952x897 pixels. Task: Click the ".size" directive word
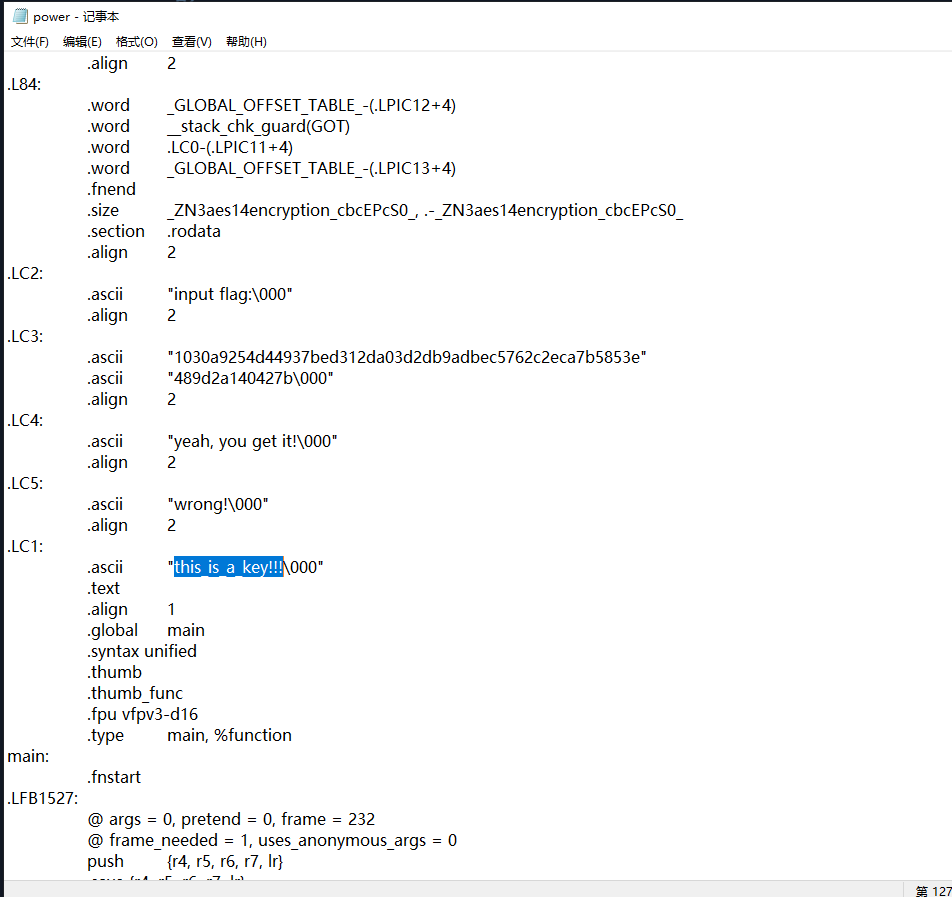103,211
